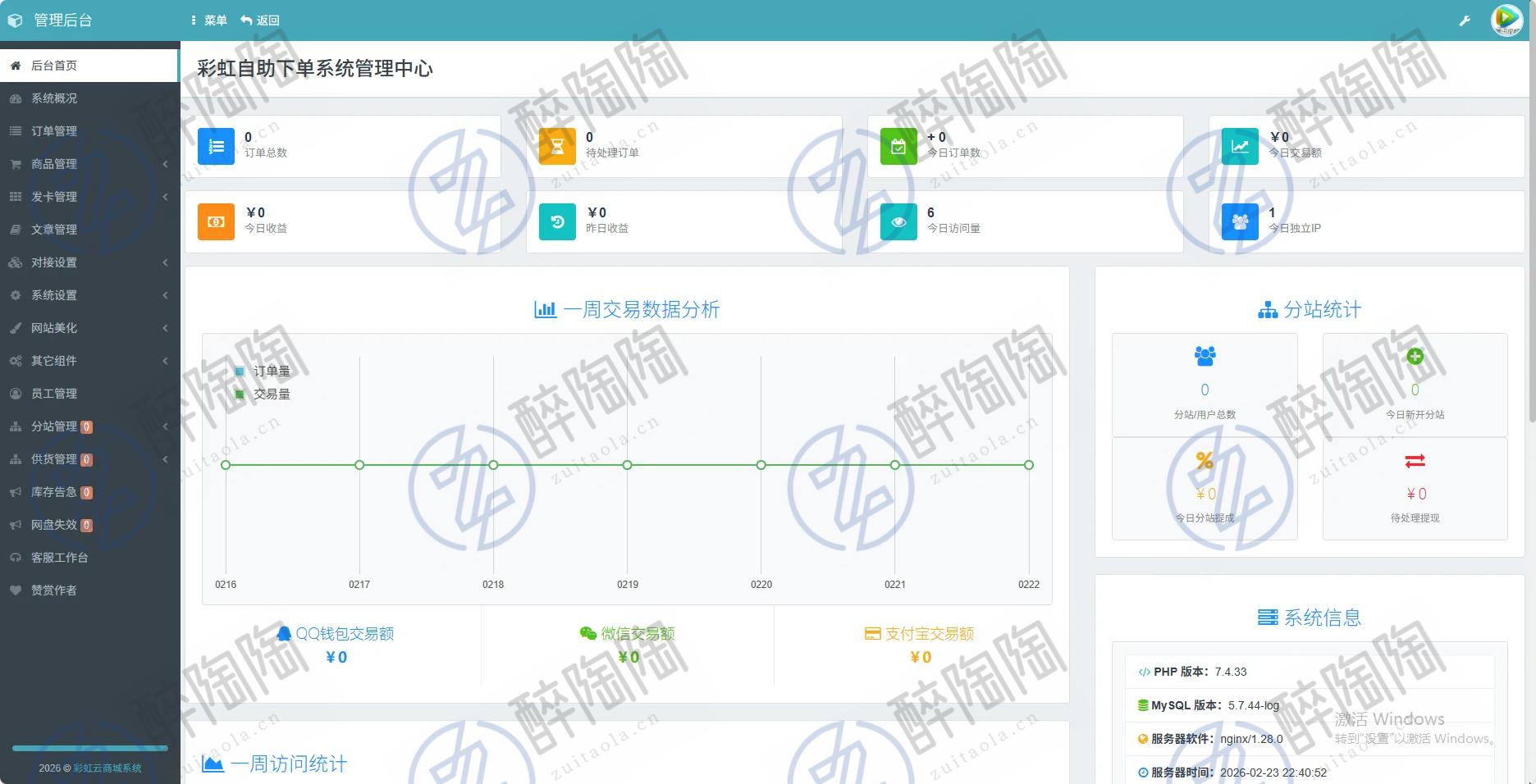Click the user avatar in the top right corner
1536x784 pixels.
[1507, 20]
